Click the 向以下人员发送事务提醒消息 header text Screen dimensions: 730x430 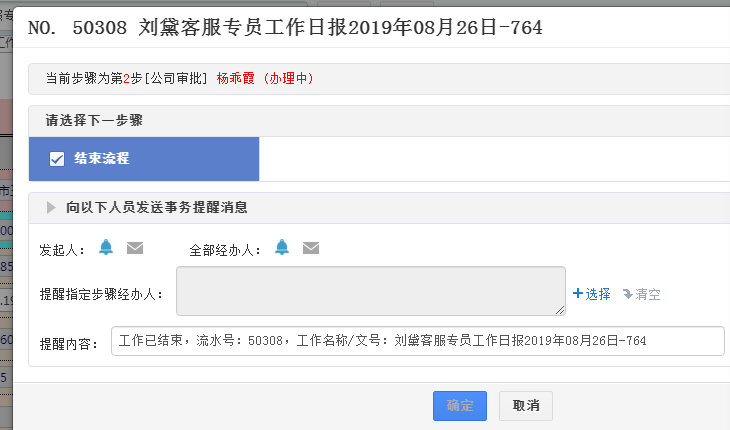(157, 208)
